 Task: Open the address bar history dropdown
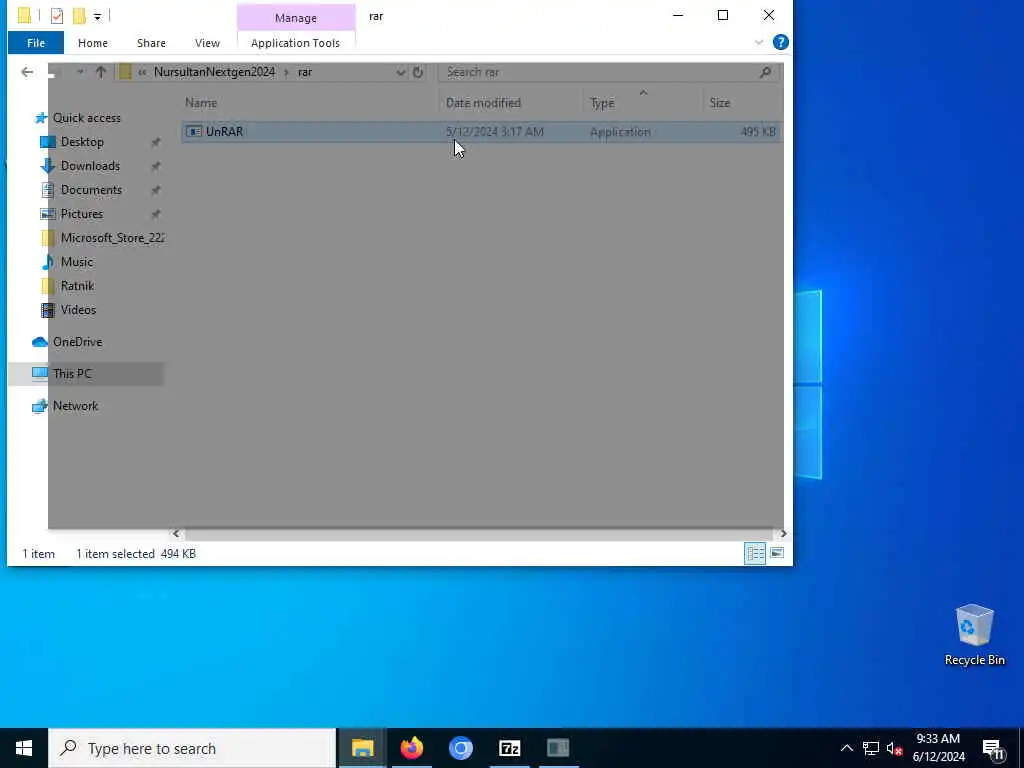[x=400, y=72]
